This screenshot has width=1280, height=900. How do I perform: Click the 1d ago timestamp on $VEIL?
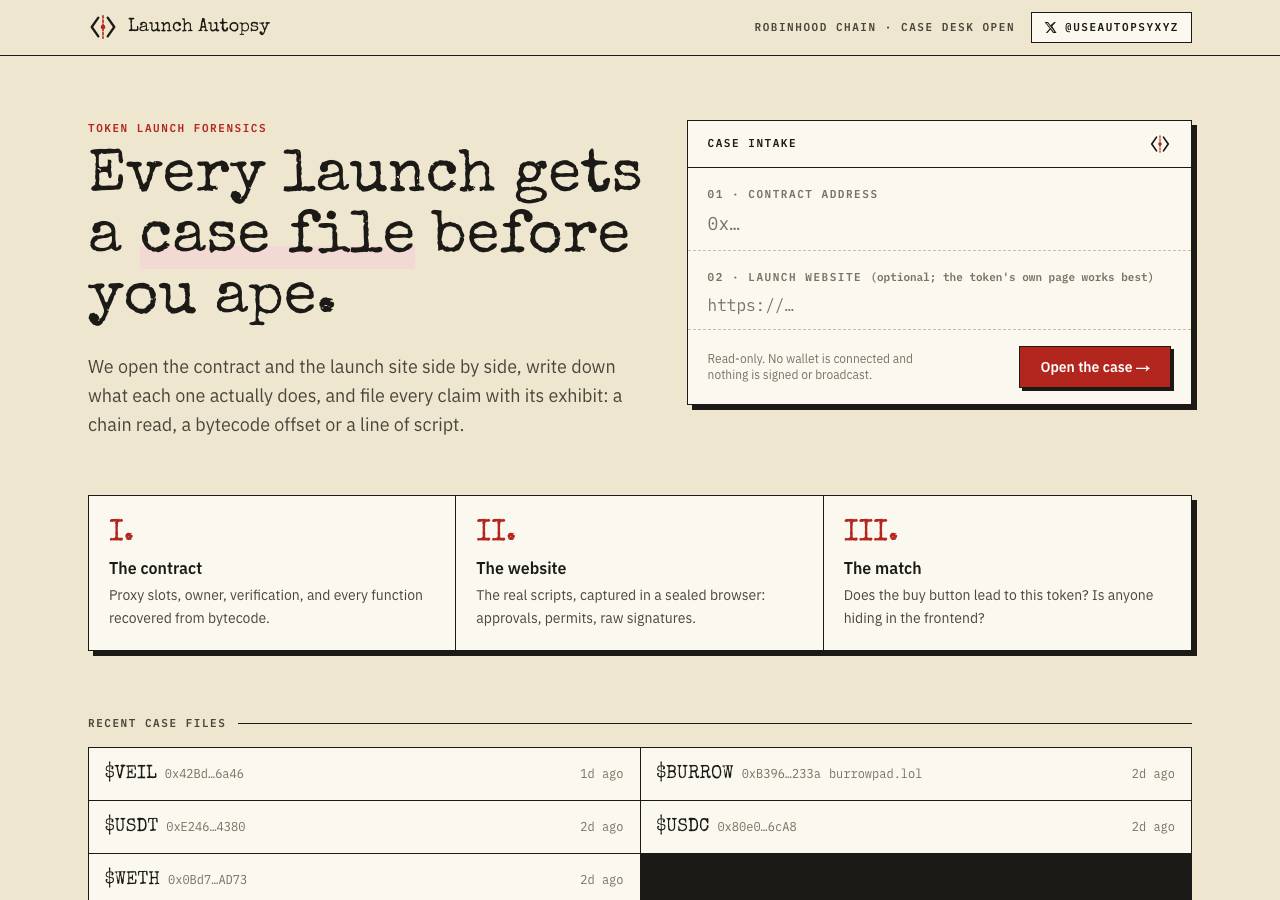(601, 774)
